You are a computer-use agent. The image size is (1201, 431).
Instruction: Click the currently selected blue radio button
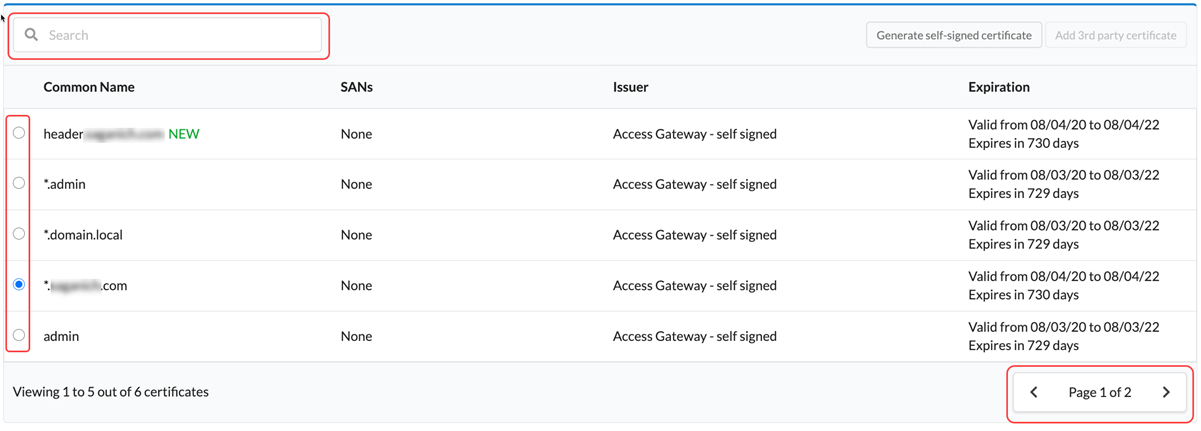click(19, 285)
